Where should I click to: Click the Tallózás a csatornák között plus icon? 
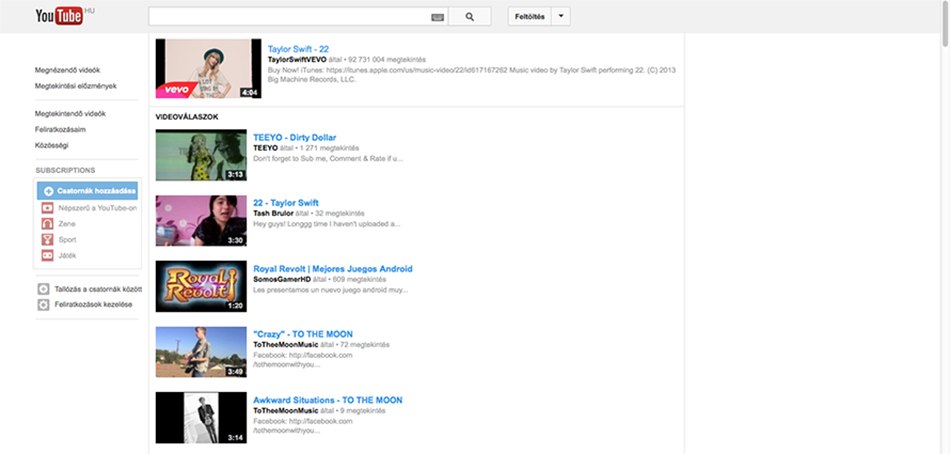pyautogui.click(x=43, y=289)
